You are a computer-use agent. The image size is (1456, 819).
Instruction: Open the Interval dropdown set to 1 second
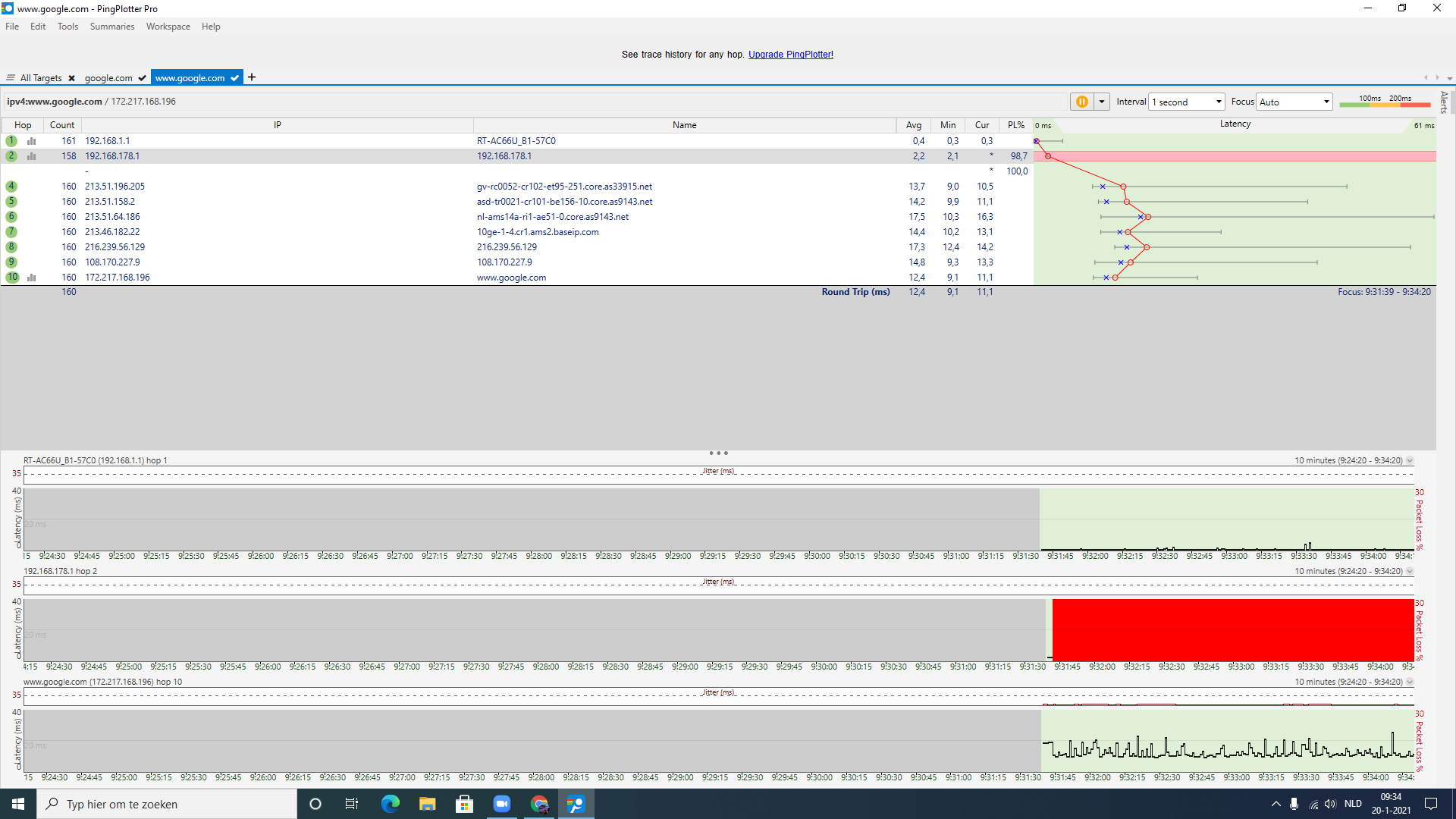click(x=1187, y=102)
